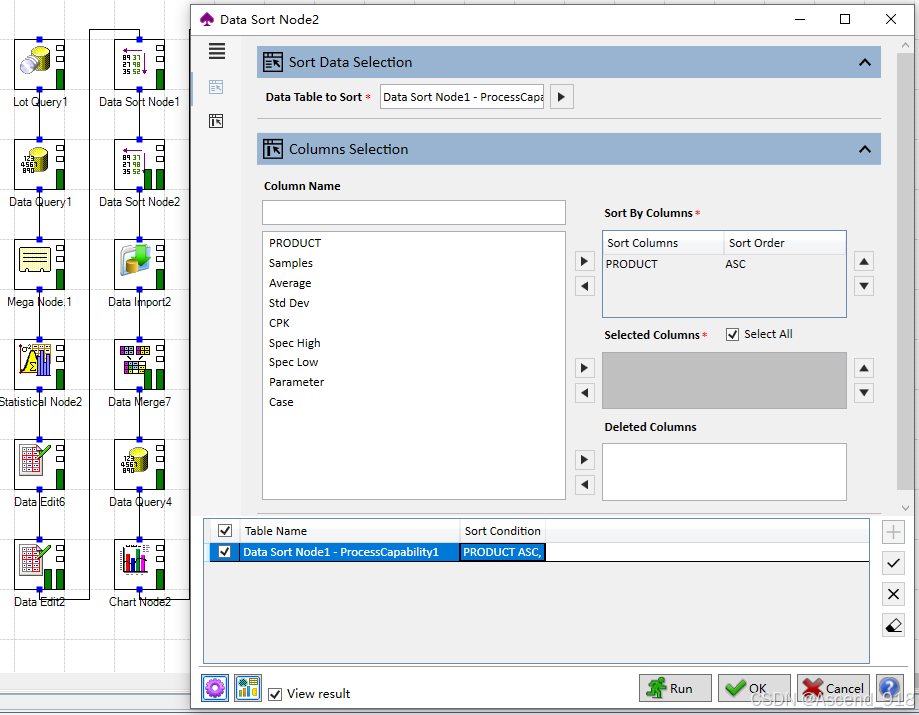Select the Data Merge7 node icon

139,362
